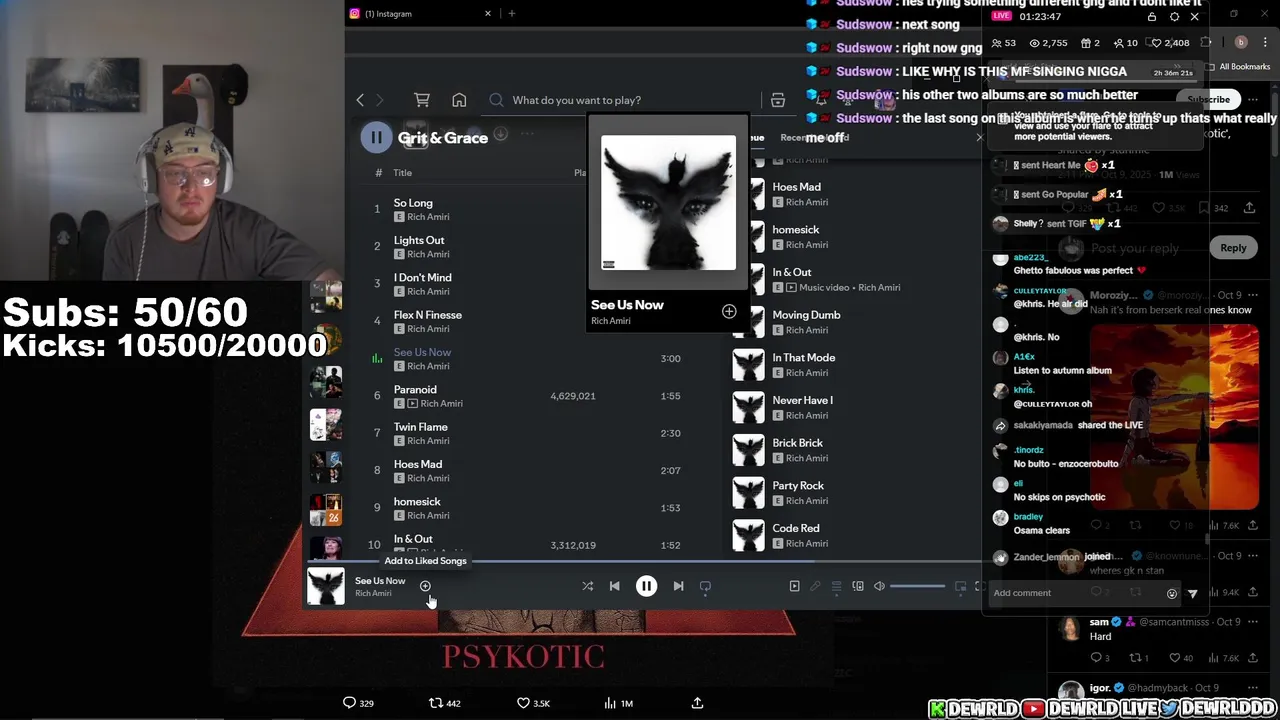This screenshot has width=1280, height=720.
Task: Open the browser profile avatar
Action: 1241,42
